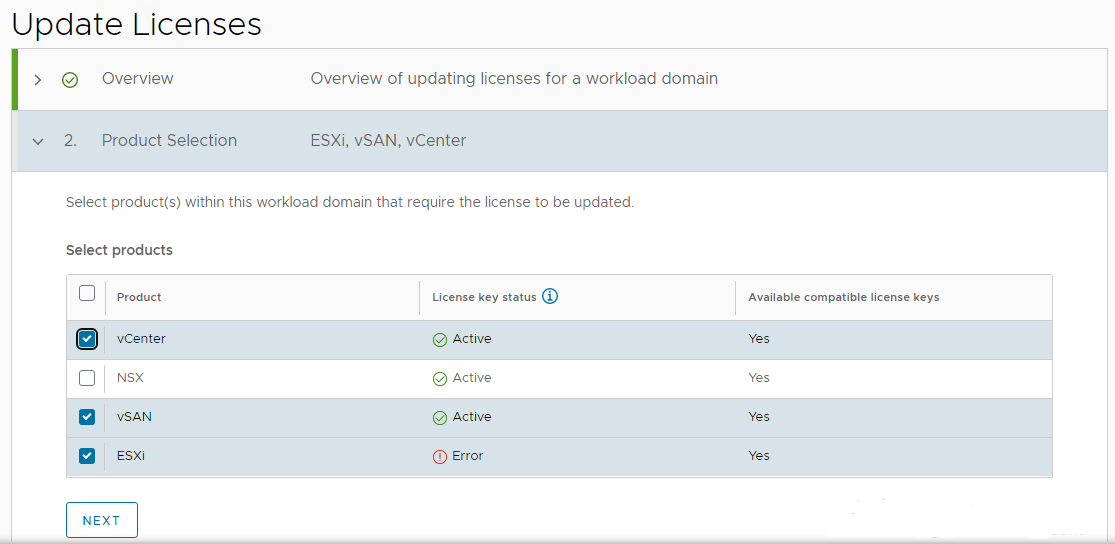Enable the NSX product checkbox
The image size is (1115, 544).
pyautogui.click(x=87, y=378)
